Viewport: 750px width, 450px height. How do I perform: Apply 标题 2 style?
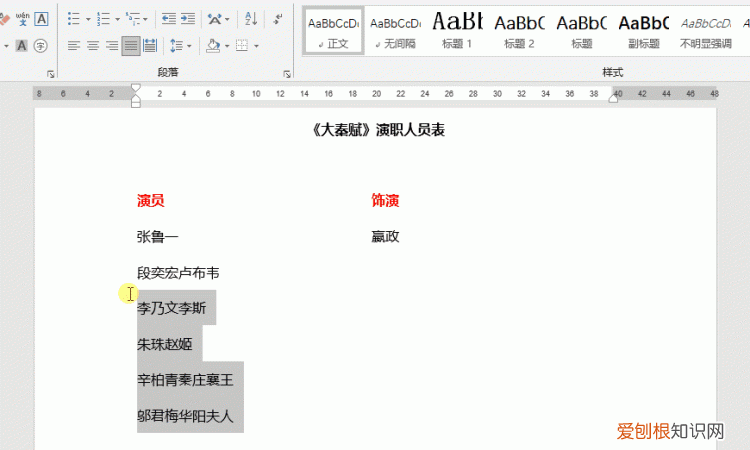coord(519,32)
